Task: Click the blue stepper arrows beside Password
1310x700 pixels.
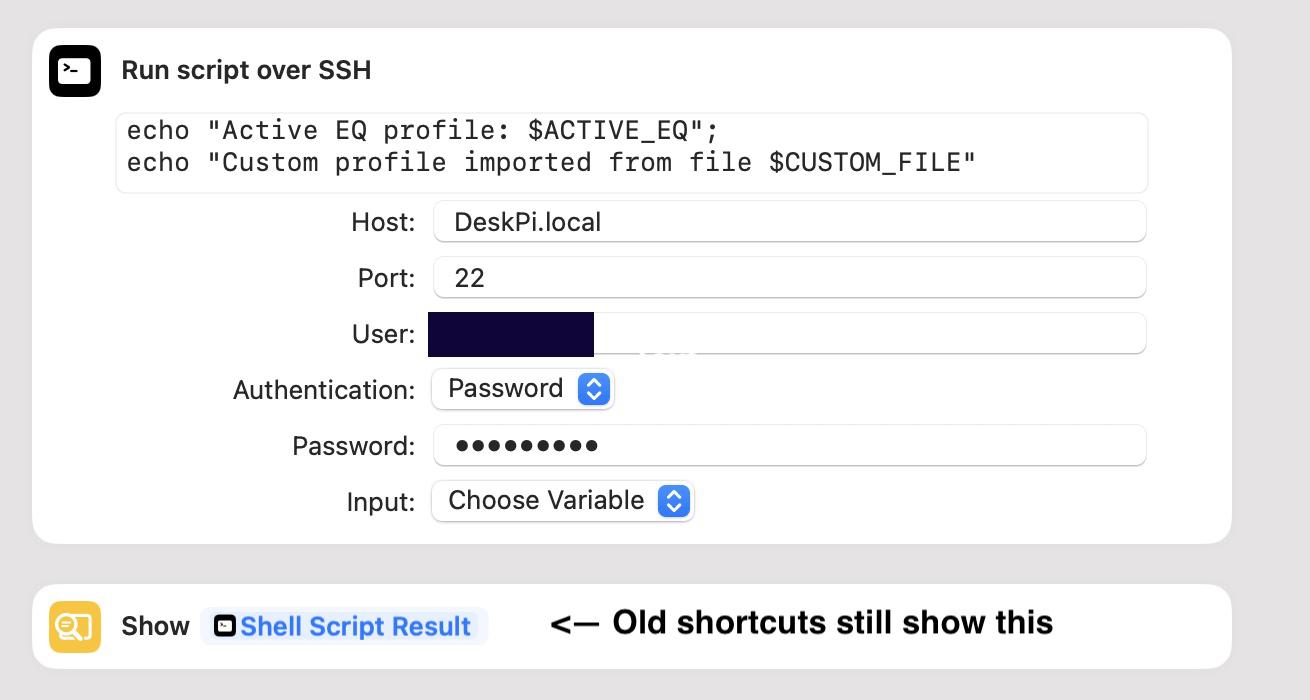Action: pyautogui.click(x=594, y=389)
